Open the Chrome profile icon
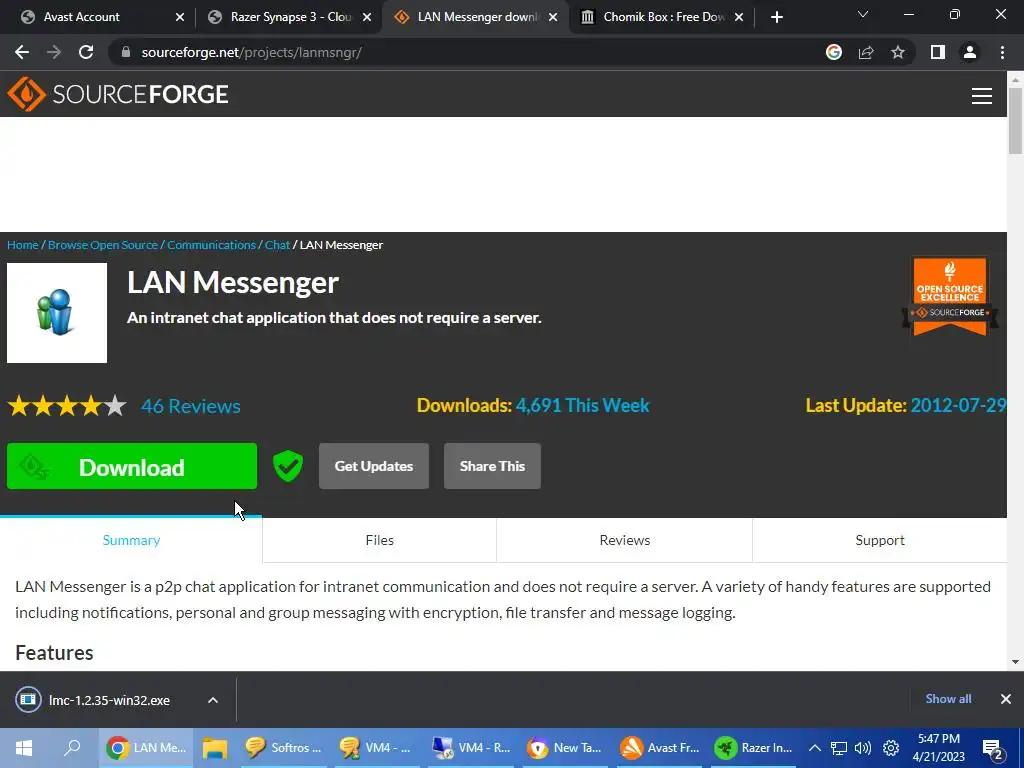The image size is (1024, 768). pyautogui.click(x=970, y=52)
